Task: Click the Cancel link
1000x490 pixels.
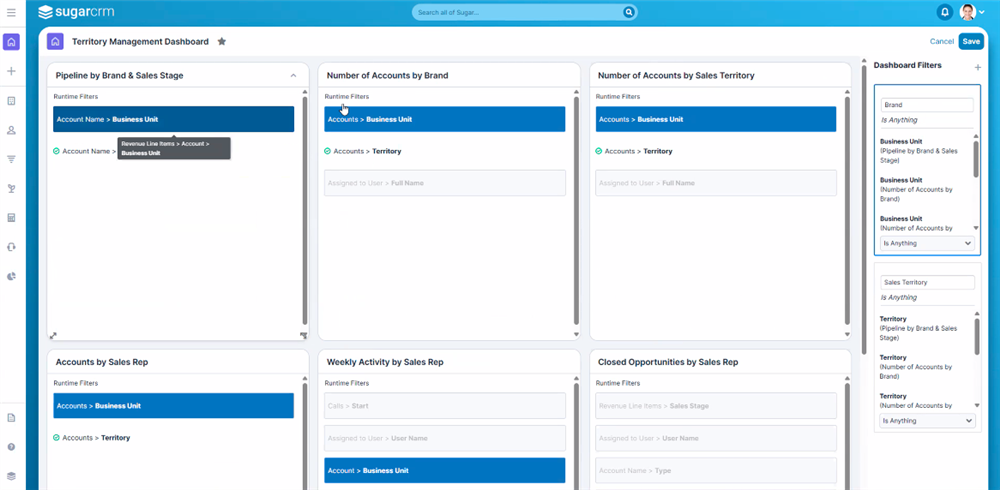Action: [941, 42]
